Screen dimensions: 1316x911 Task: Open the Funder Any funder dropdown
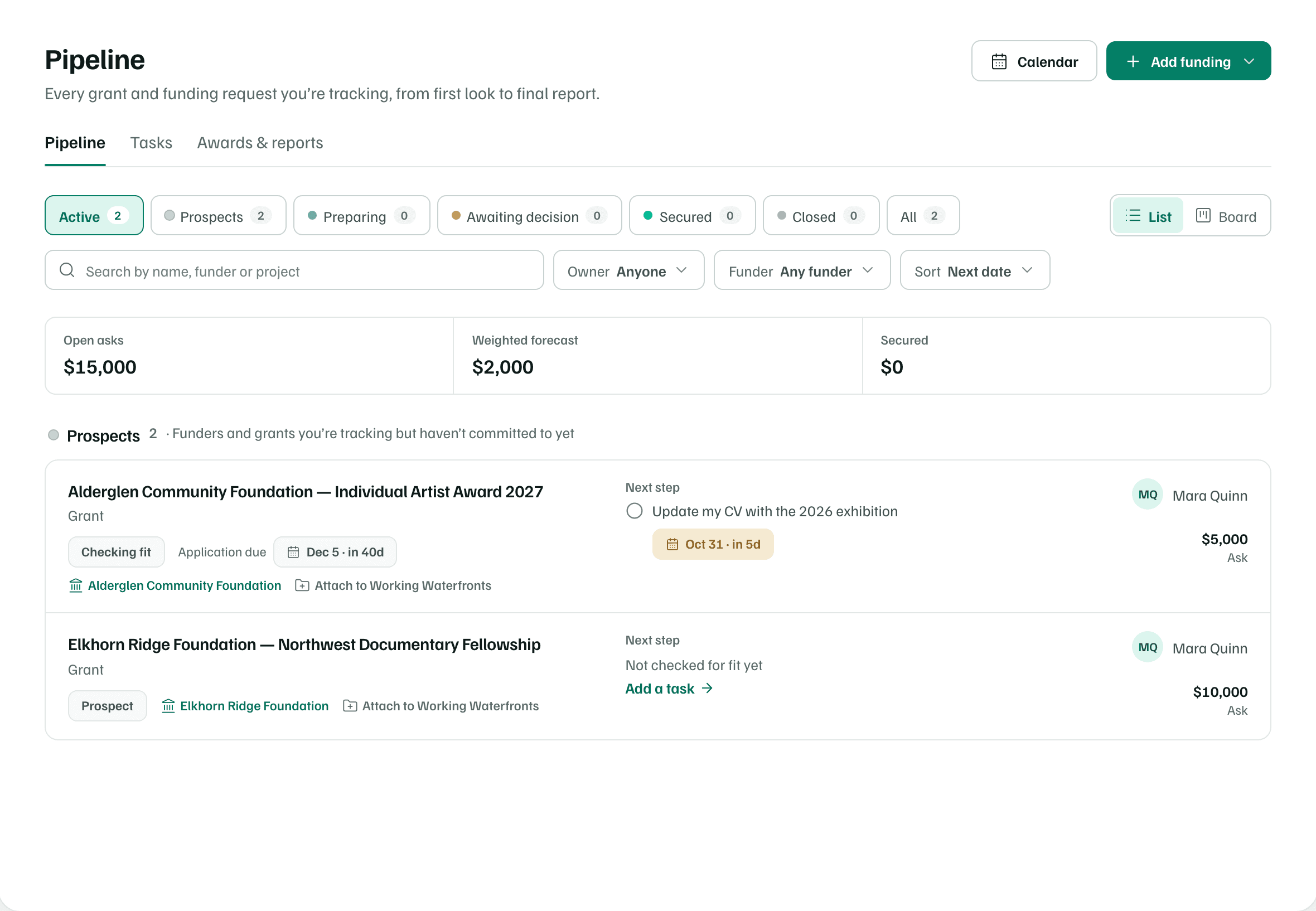(802, 270)
